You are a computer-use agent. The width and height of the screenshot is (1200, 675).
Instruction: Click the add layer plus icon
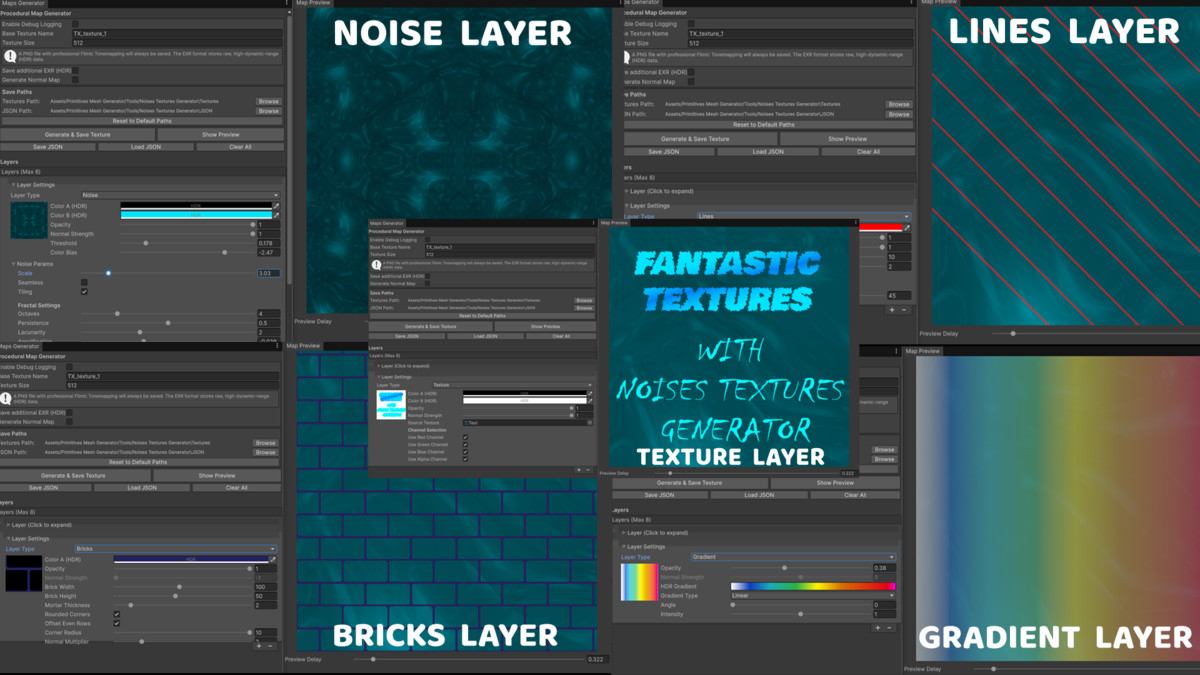[x=891, y=310]
